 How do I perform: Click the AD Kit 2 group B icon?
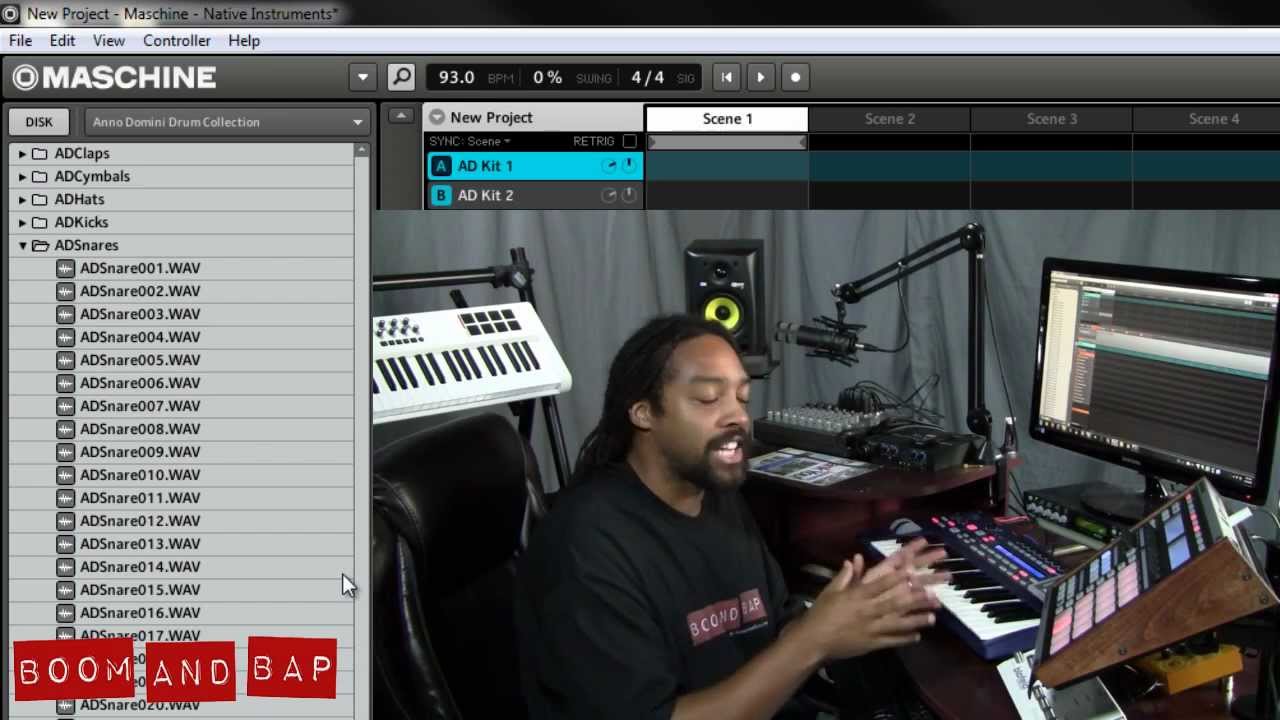click(441, 195)
